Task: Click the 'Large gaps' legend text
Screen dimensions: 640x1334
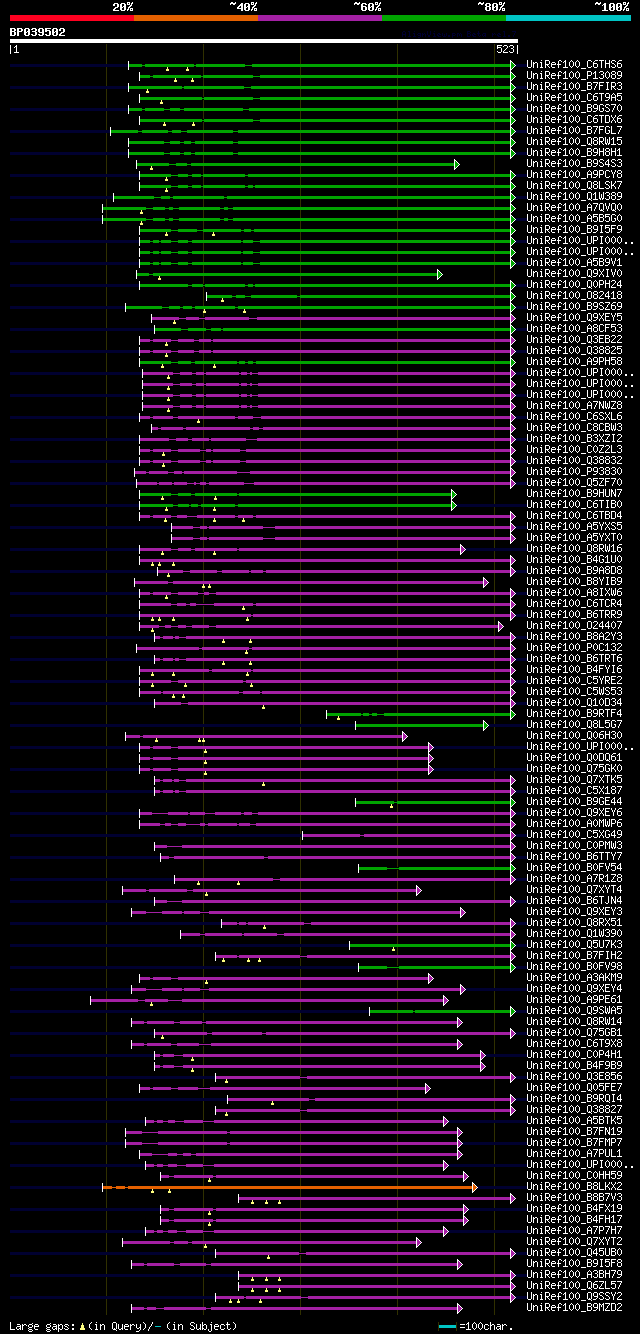Action: click(40, 1326)
